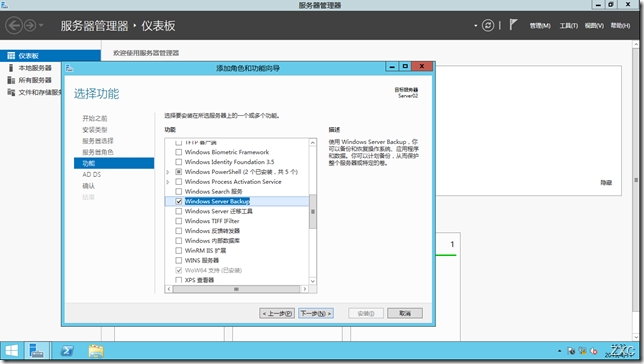Click the feature list scroll-down arrow
This screenshot has width=644, height=364.
pos(313,281)
